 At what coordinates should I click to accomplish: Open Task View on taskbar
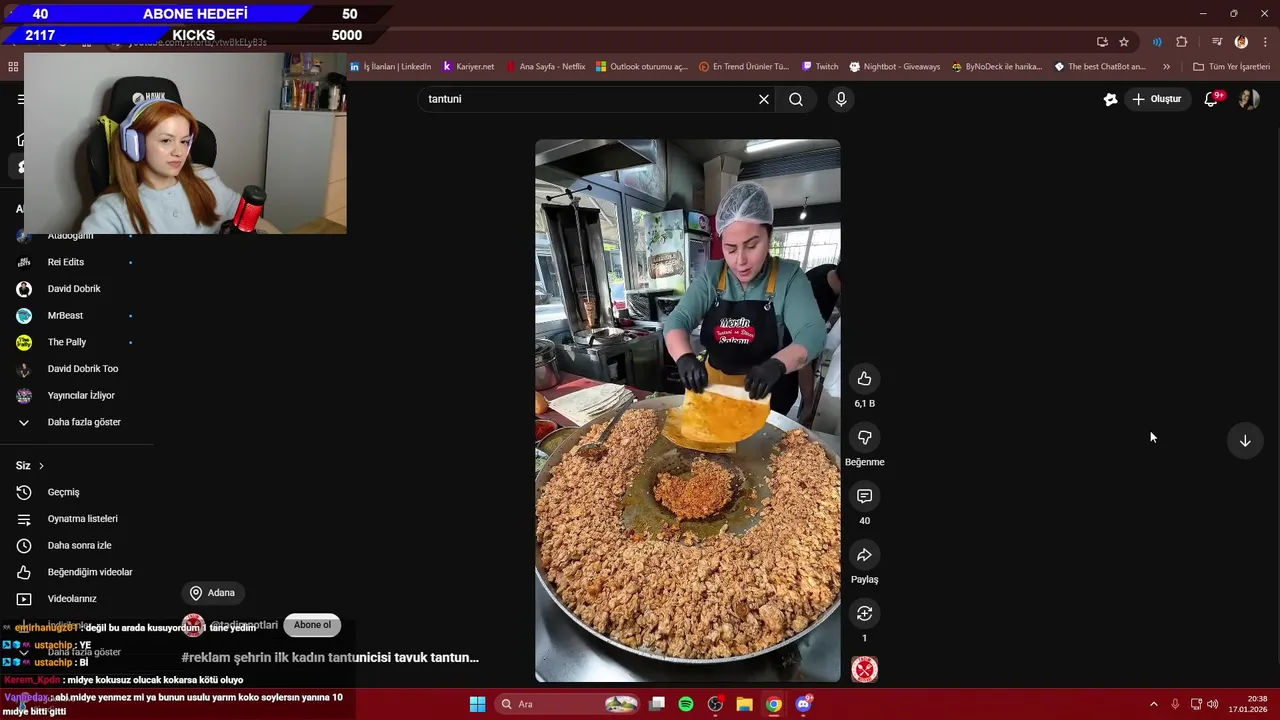pyautogui.click(x=657, y=704)
